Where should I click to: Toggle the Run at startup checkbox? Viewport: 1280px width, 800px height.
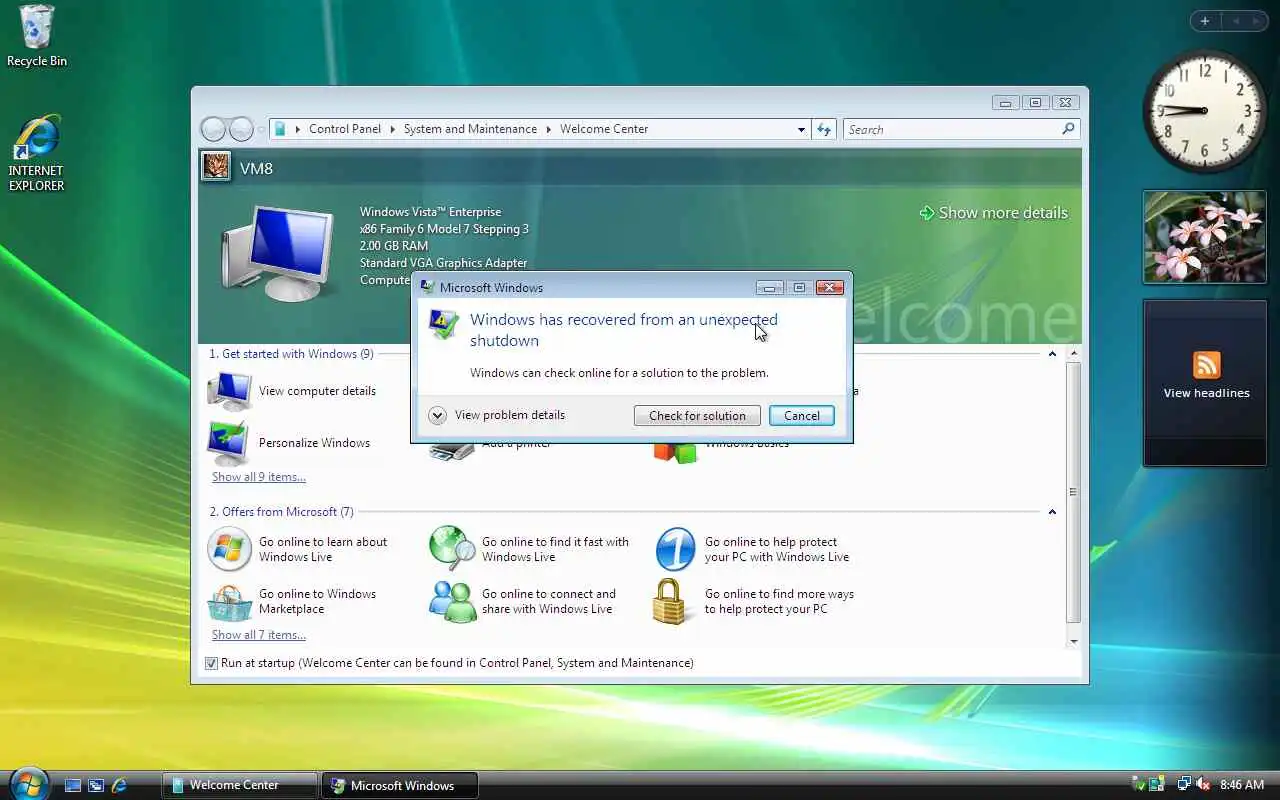tap(211, 663)
